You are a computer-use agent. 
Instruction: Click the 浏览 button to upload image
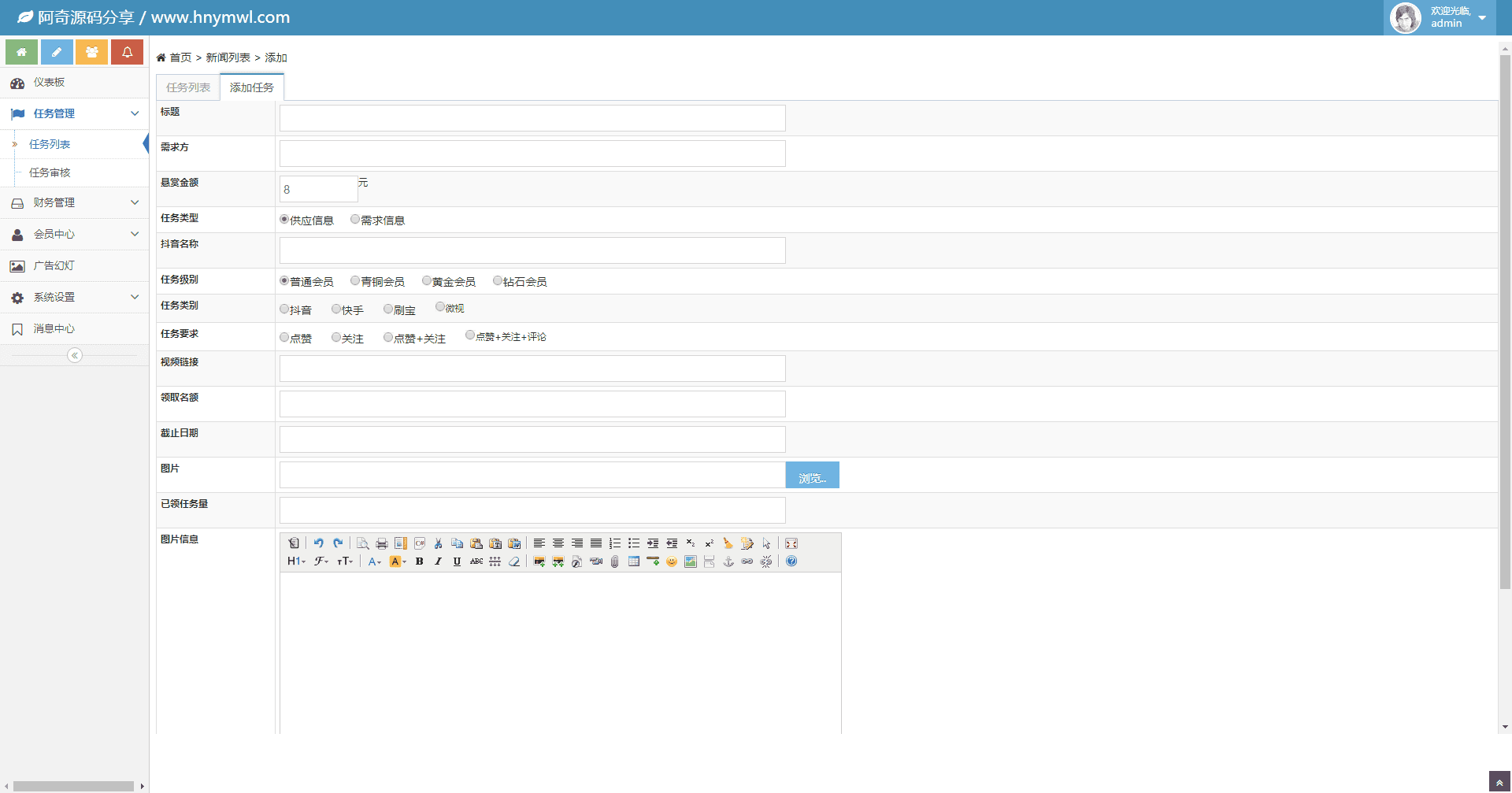(x=812, y=476)
